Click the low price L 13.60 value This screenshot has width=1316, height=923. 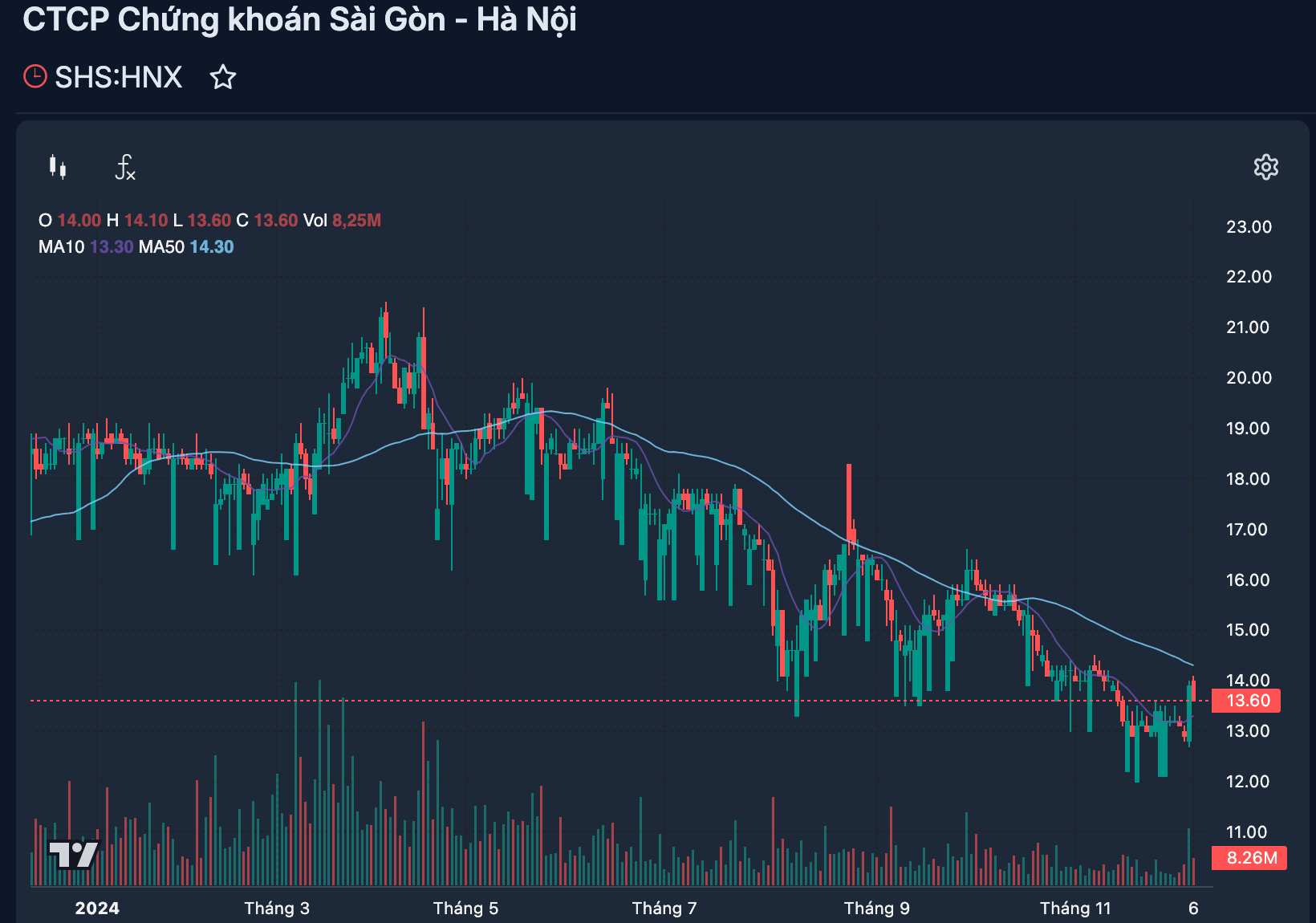pyautogui.click(x=202, y=221)
